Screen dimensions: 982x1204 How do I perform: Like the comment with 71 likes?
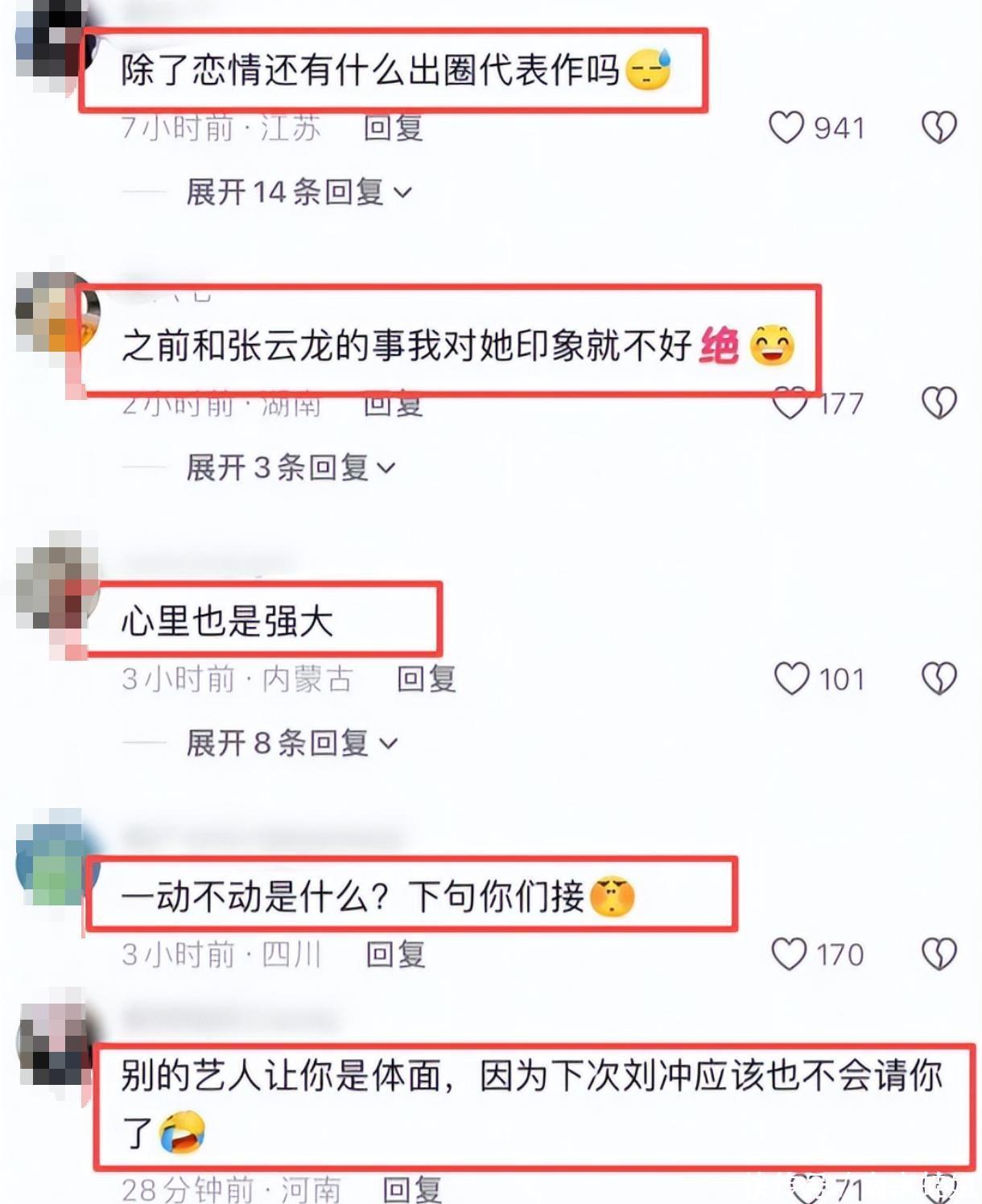point(807,1189)
